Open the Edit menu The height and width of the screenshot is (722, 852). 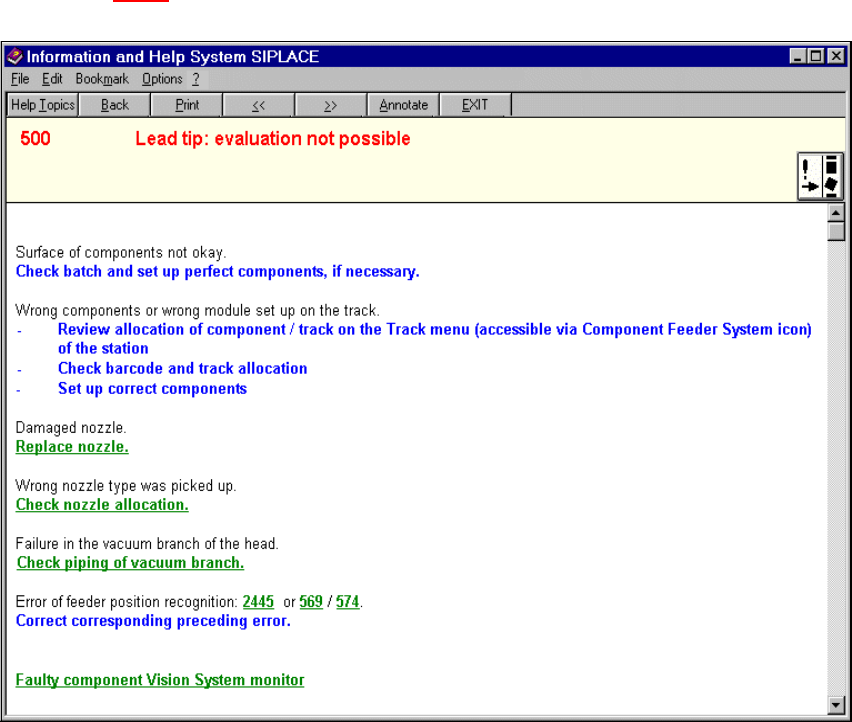point(52,79)
